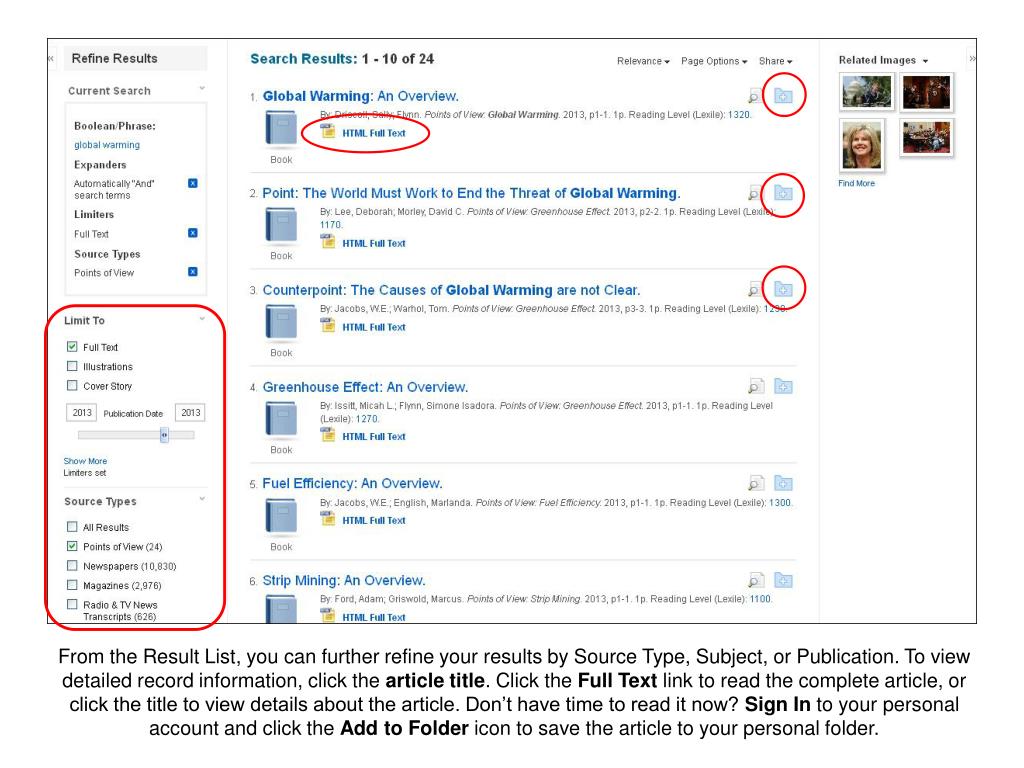Preview the Fuel Efficiency: An Overview record
Screen dimensions: 1024x768
tap(755, 484)
